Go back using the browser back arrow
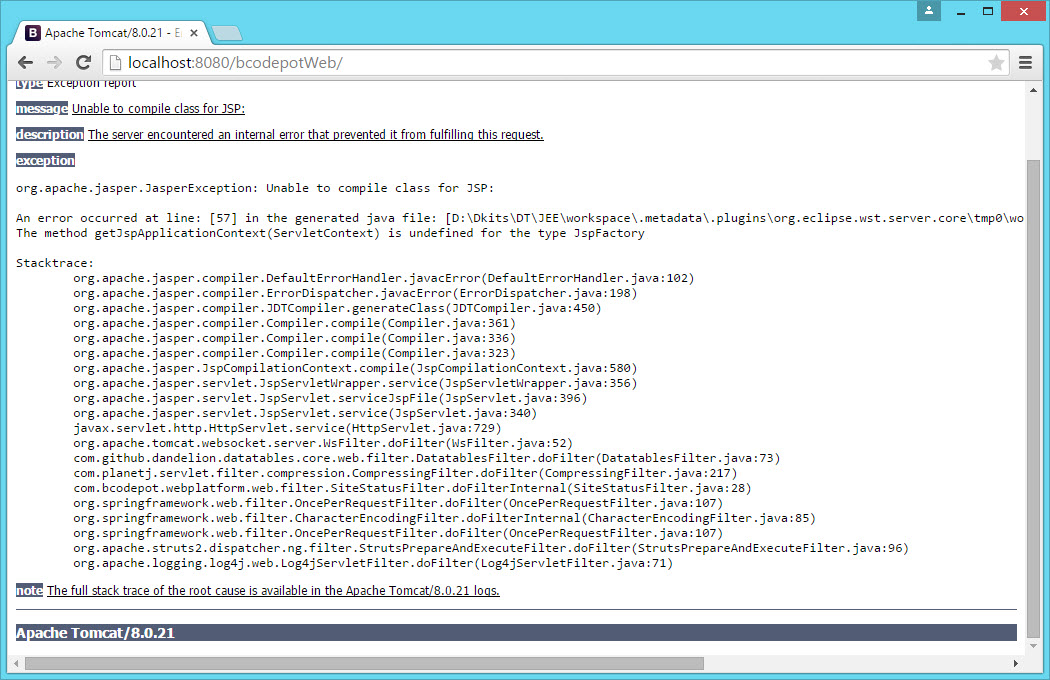Viewport: 1050px width, 680px height. click(x=25, y=62)
